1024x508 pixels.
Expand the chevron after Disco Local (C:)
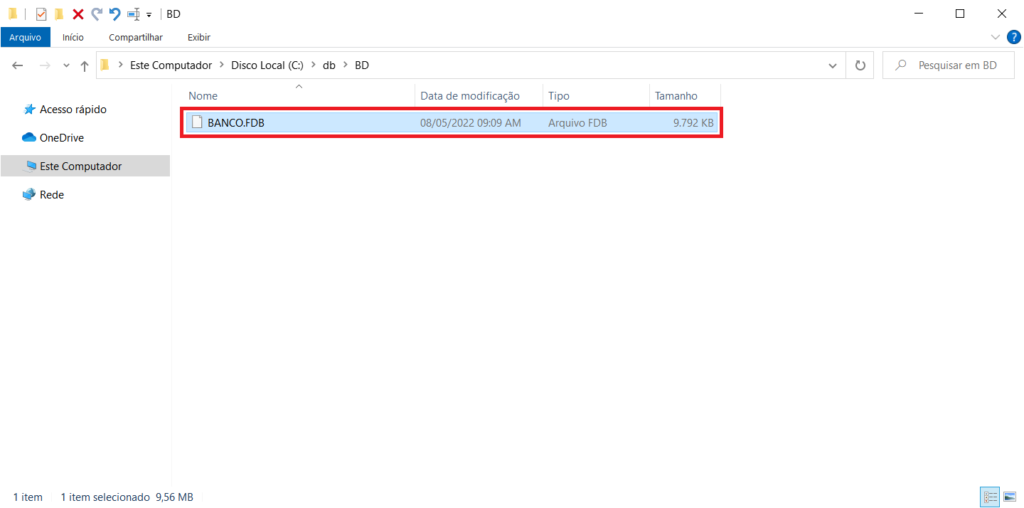click(313, 65)
